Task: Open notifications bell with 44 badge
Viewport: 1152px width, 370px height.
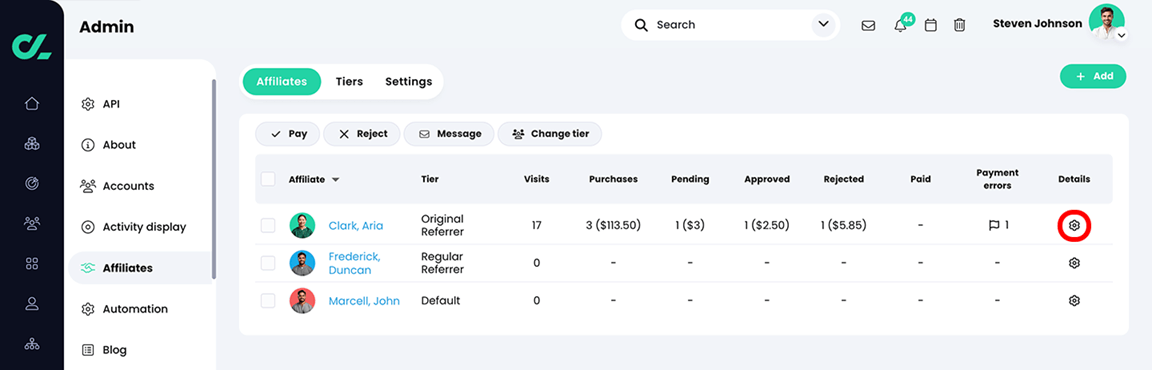Action: (x=901, y=25)
